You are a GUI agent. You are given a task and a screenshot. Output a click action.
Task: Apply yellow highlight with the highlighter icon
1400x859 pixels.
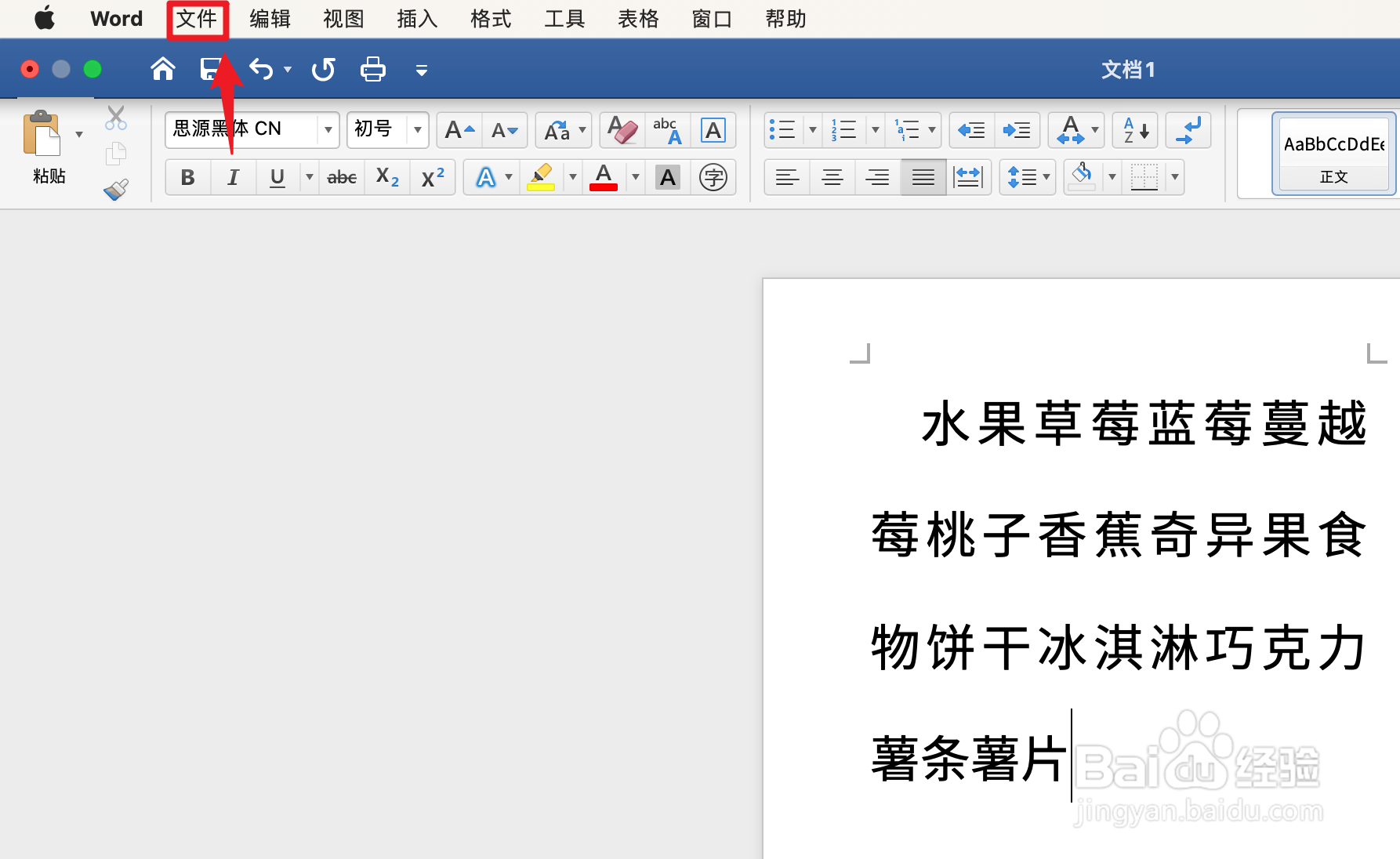tap(542, 177)
